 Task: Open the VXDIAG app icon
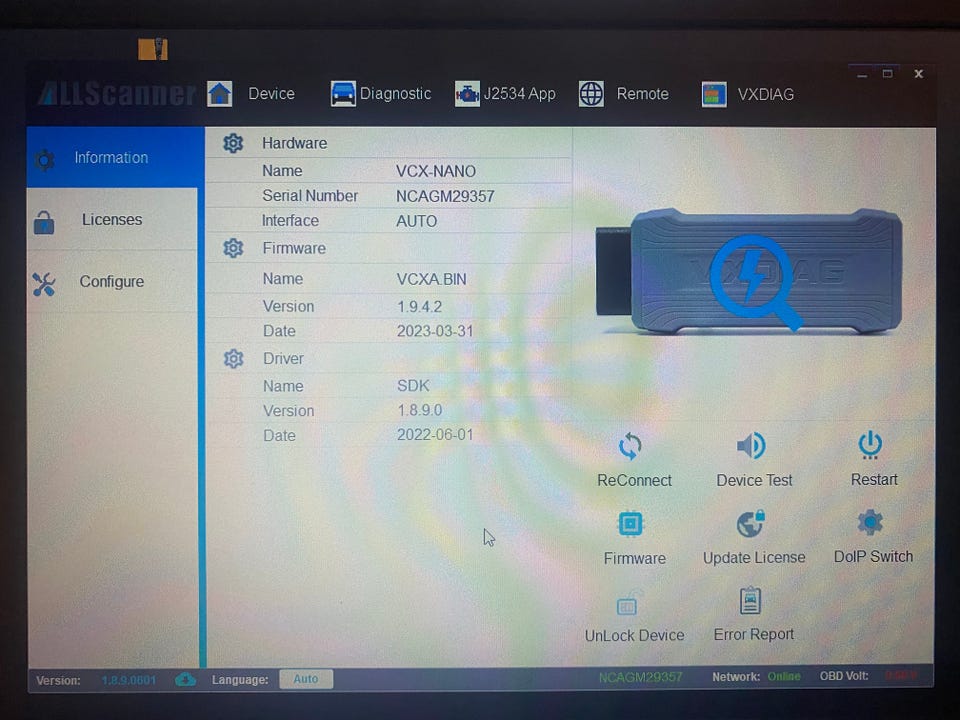(714, 95)
